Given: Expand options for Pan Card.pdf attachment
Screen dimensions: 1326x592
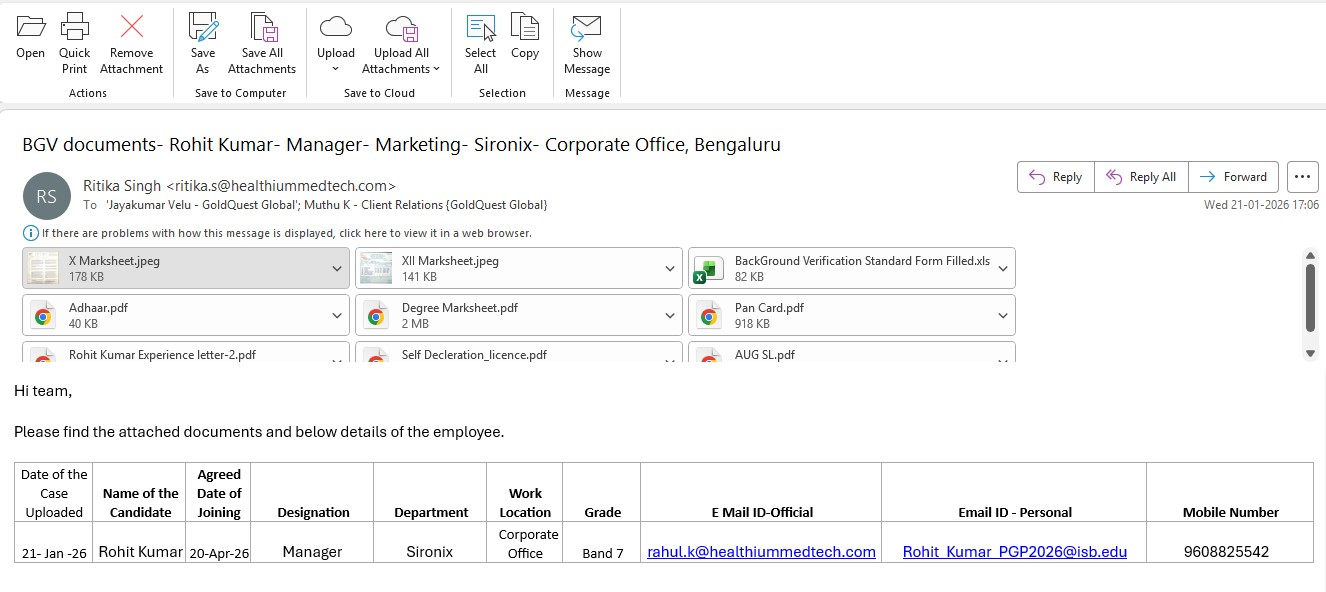Looking at the screenshot, I should tap(1002, 316).
